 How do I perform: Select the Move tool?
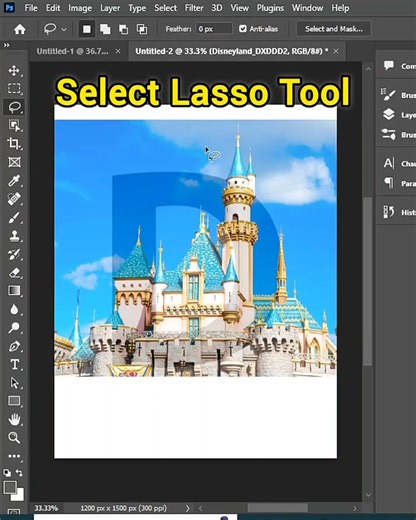click(14, 71)
